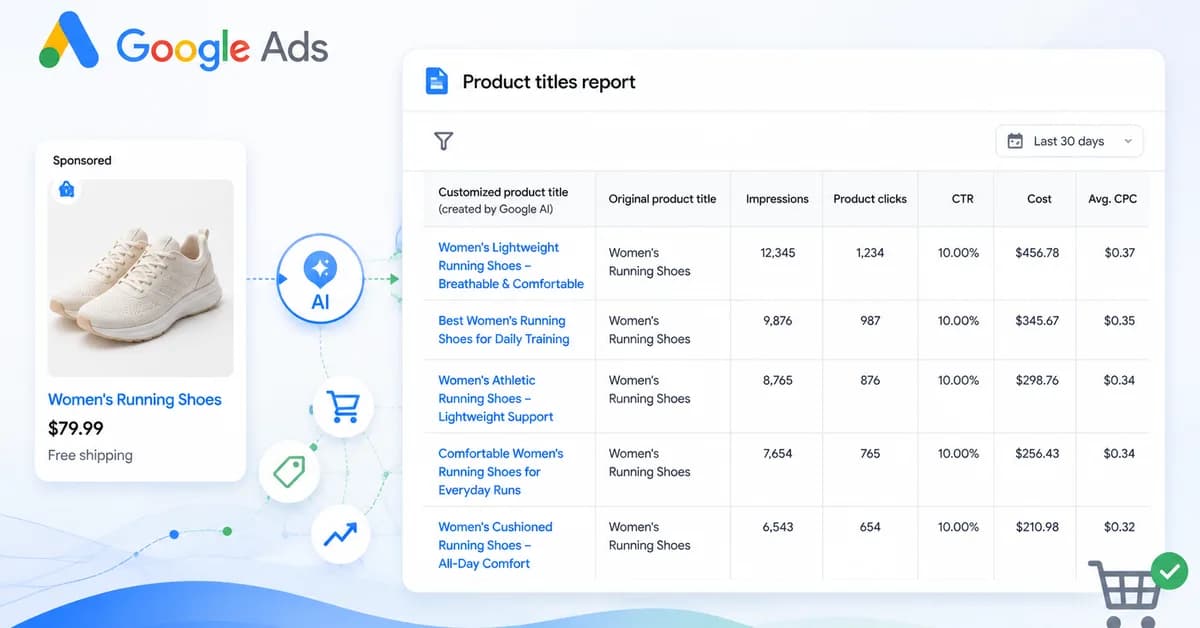Click the $79.99 price on the ad
This screenshot has width=1200, height=628.
75,428
